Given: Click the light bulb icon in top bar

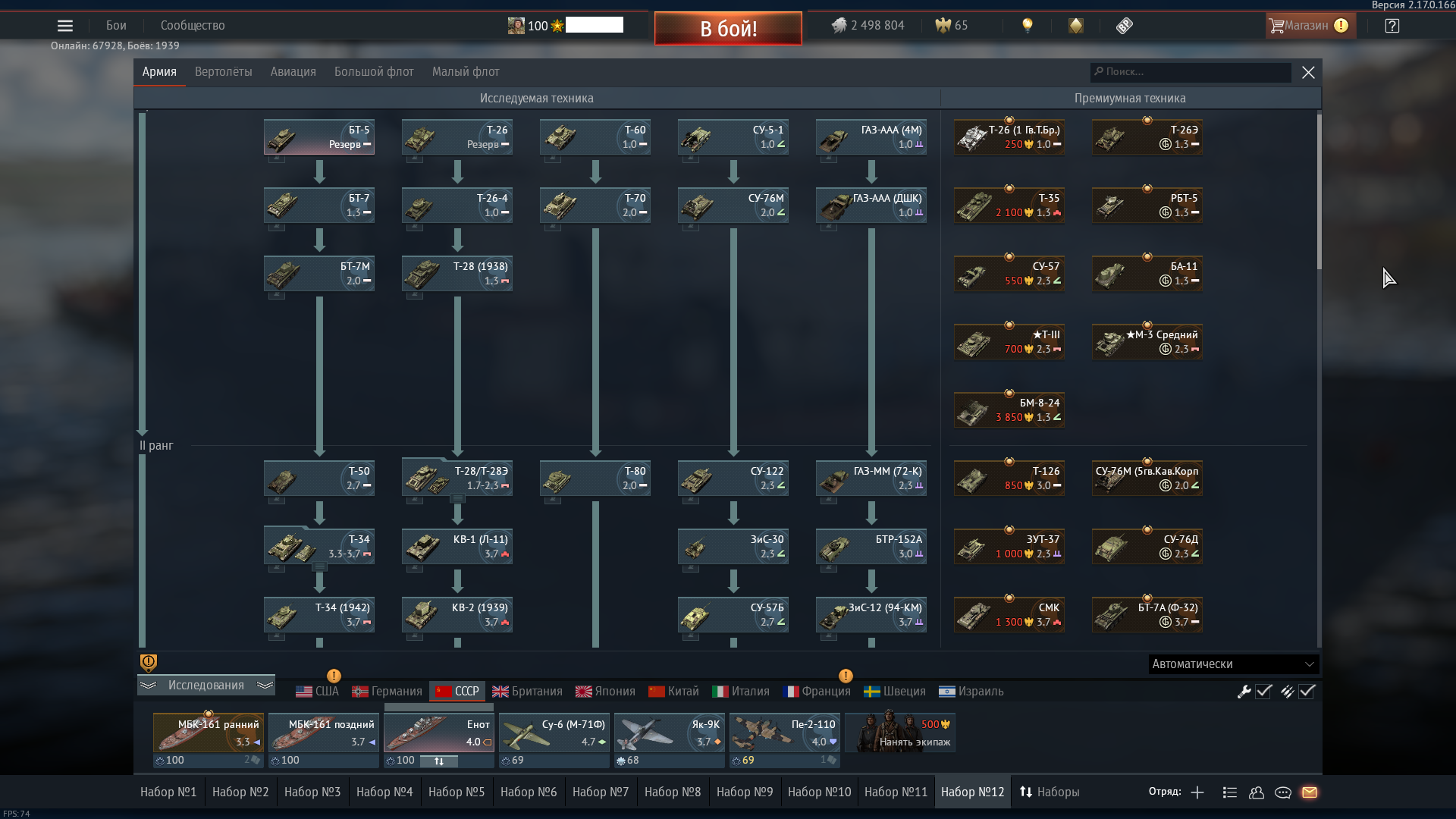Looking at the screenshot, I should pyautogui.click(x=1028, y=26).
